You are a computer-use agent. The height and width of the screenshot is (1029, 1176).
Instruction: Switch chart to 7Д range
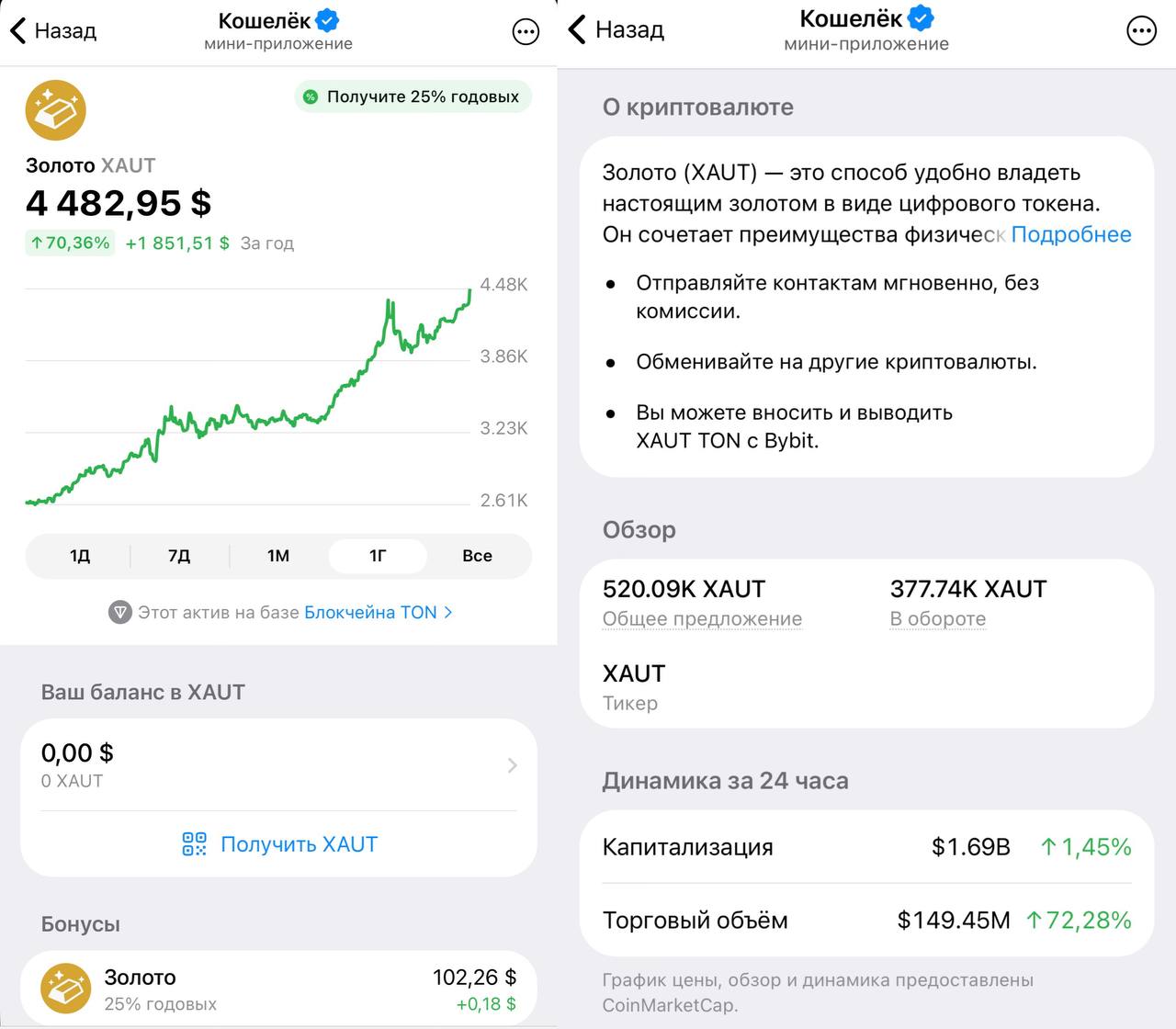click(179, 556)
